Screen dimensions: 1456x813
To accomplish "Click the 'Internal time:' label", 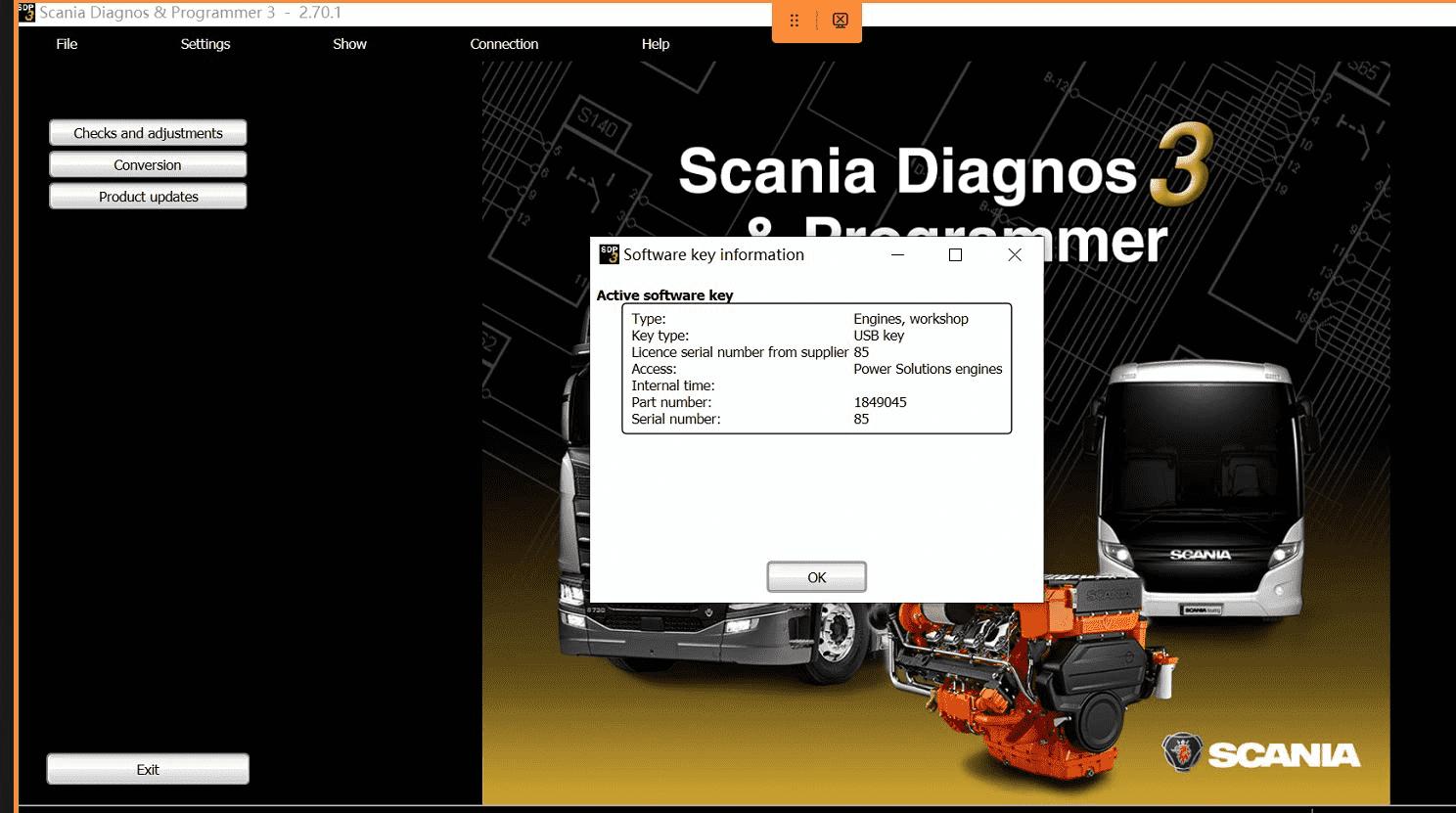I will tap(673, 385).
